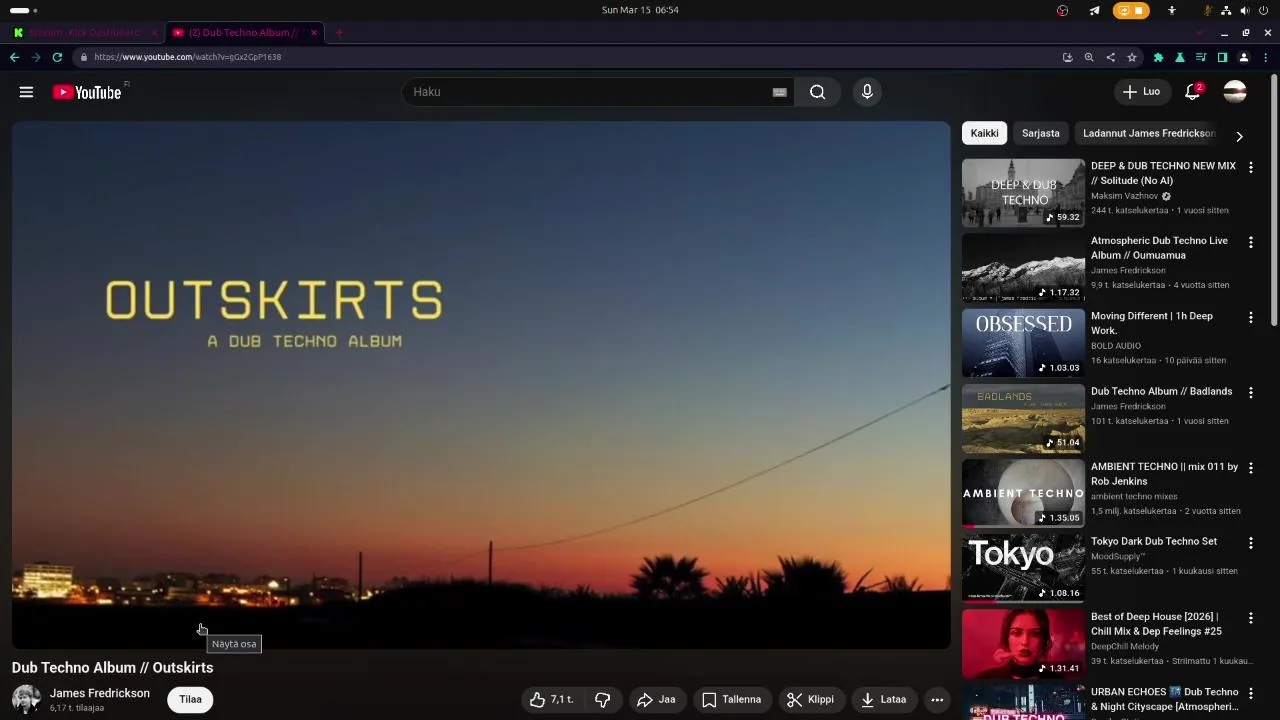Open media playback controls icon

tap(1201, 57)
